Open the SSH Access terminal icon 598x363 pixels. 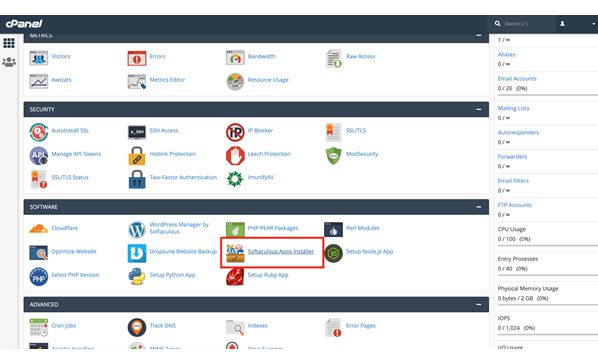(137, 132)
